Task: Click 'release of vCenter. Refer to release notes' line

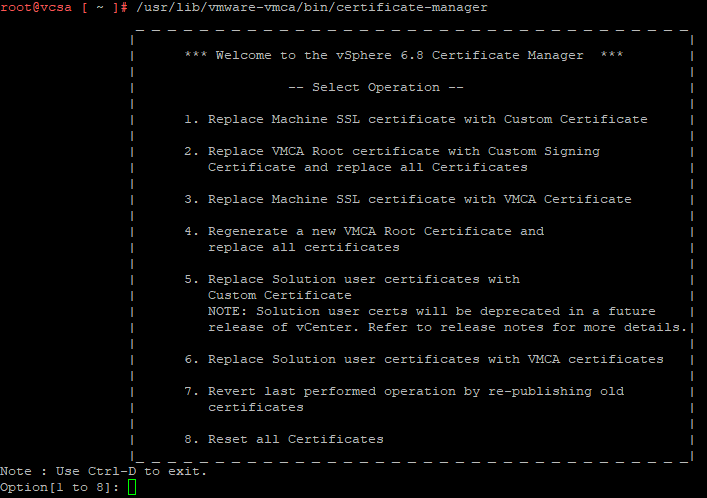Action: click(x=447, y=327)
